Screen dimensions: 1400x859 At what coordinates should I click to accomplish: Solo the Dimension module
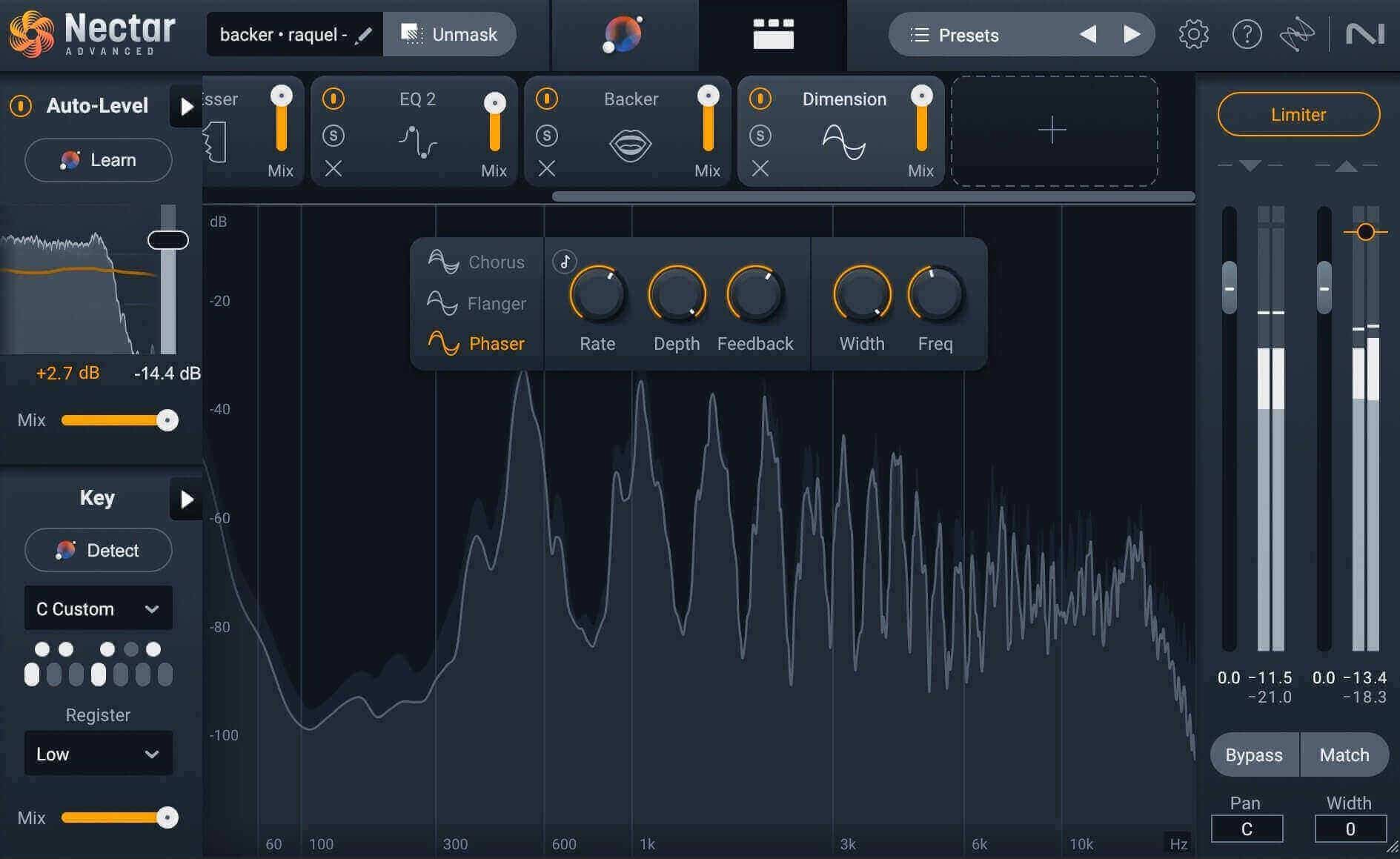pos(760,135)
